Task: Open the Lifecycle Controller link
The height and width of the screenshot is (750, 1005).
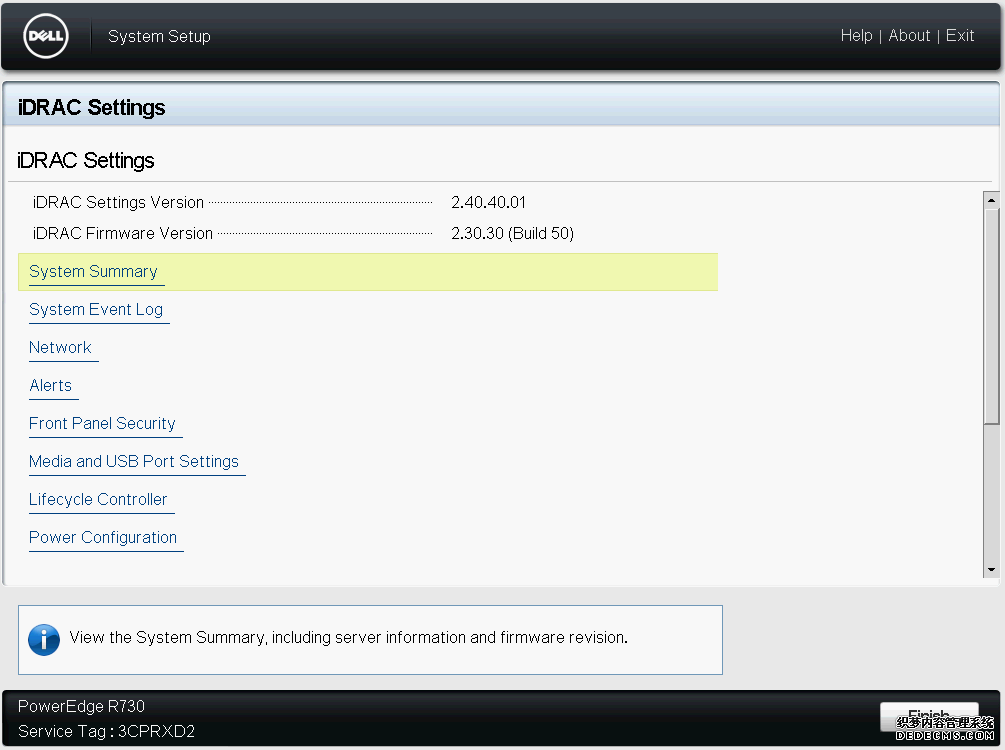Action: pyautogui.click(x=98, y=500)
